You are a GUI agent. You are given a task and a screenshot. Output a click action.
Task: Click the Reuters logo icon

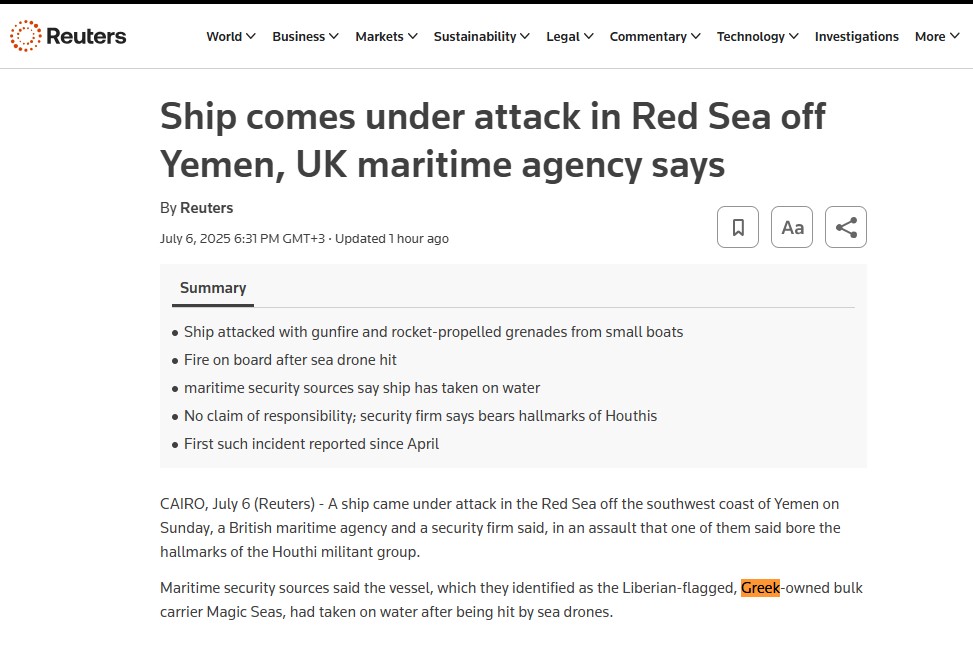(x=25, y=36)
